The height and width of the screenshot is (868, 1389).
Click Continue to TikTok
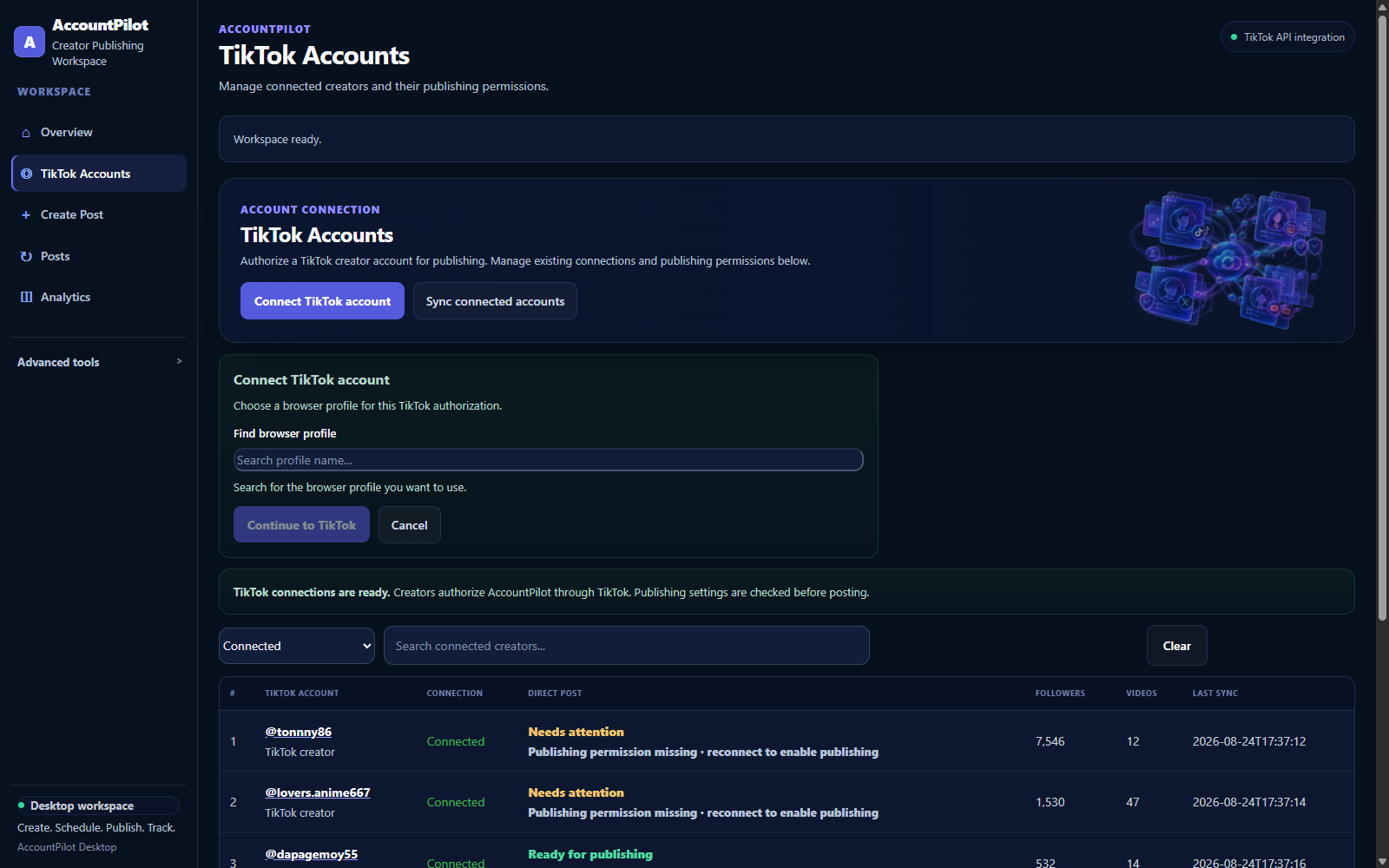[x=301, y=525]
